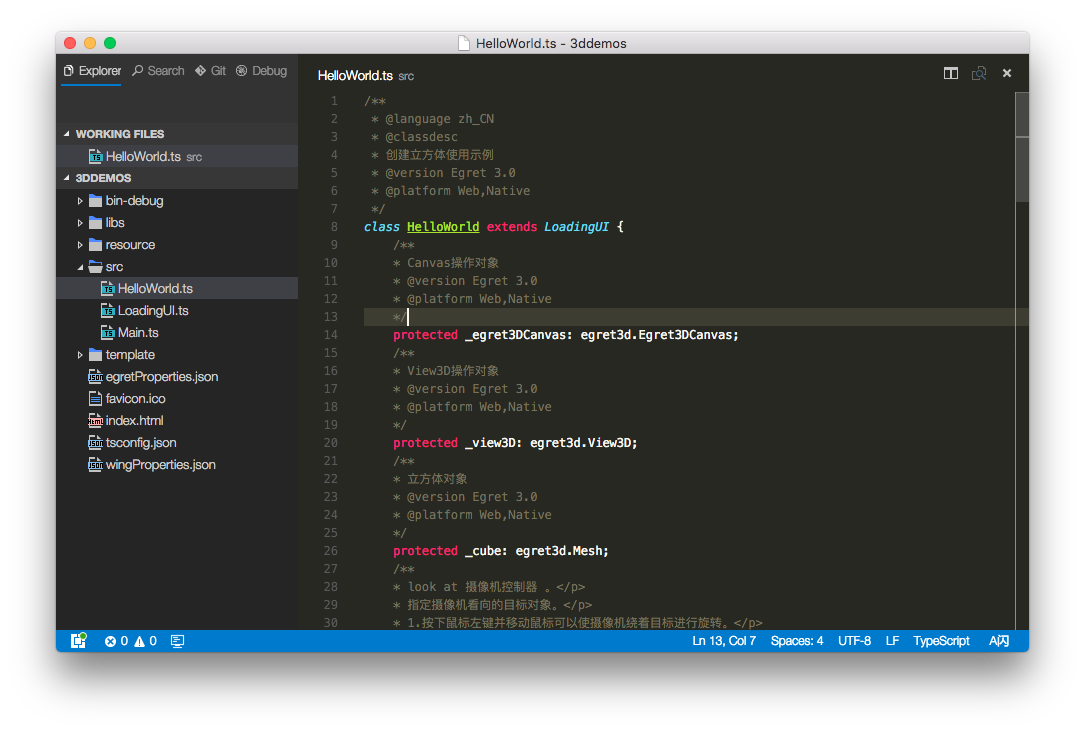Click the UTF-8 encoding selector
Screen dimensions: 1085x732
(x=854, y=641)
